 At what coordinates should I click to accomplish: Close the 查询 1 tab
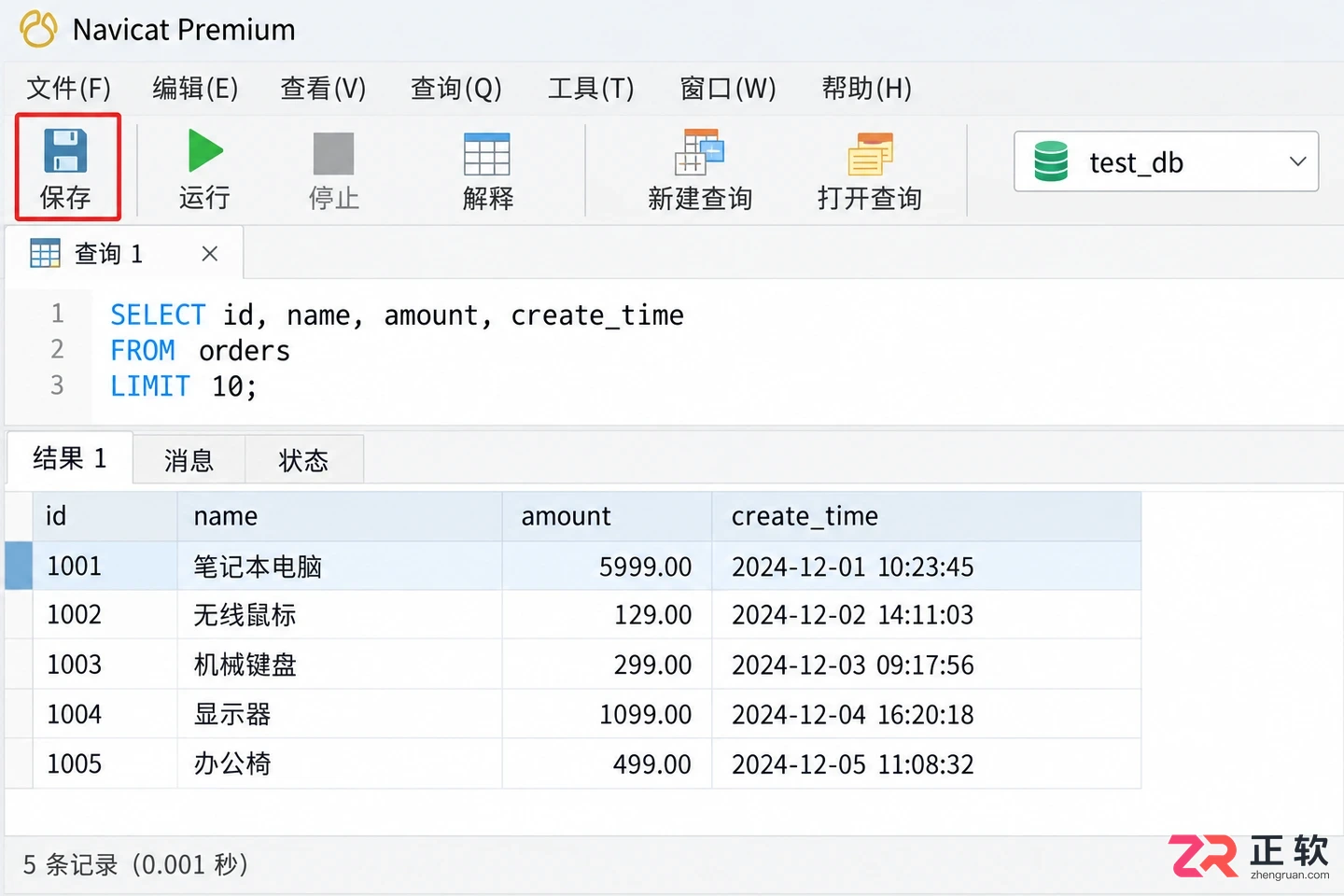point(210,254)
